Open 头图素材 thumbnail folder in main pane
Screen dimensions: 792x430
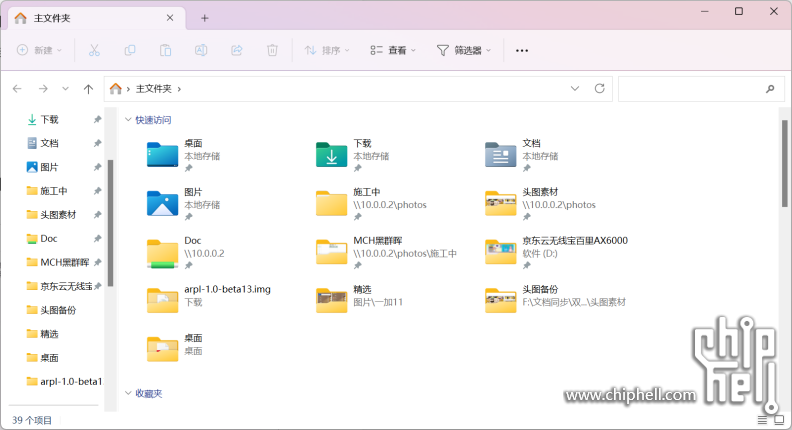[501, 203]
